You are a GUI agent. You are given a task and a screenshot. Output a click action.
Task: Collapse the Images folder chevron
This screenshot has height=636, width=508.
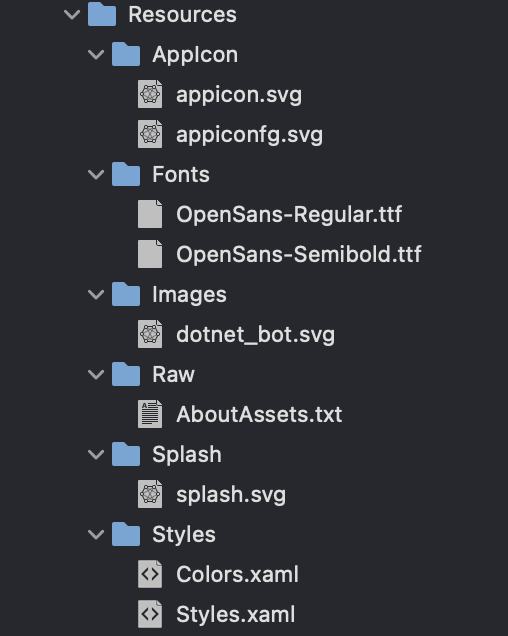point(96,295)
